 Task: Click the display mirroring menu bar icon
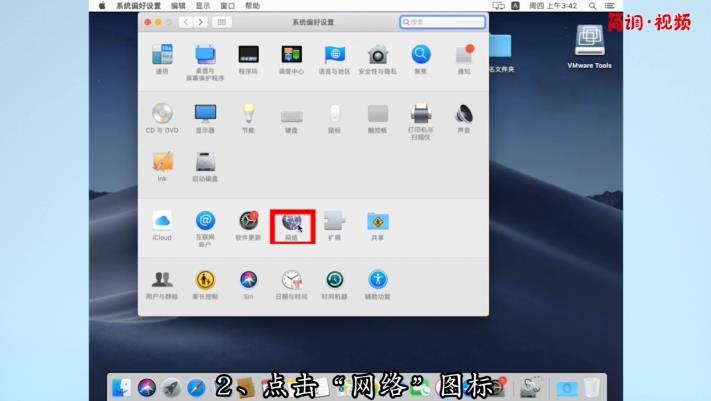[x=498, y=6]
